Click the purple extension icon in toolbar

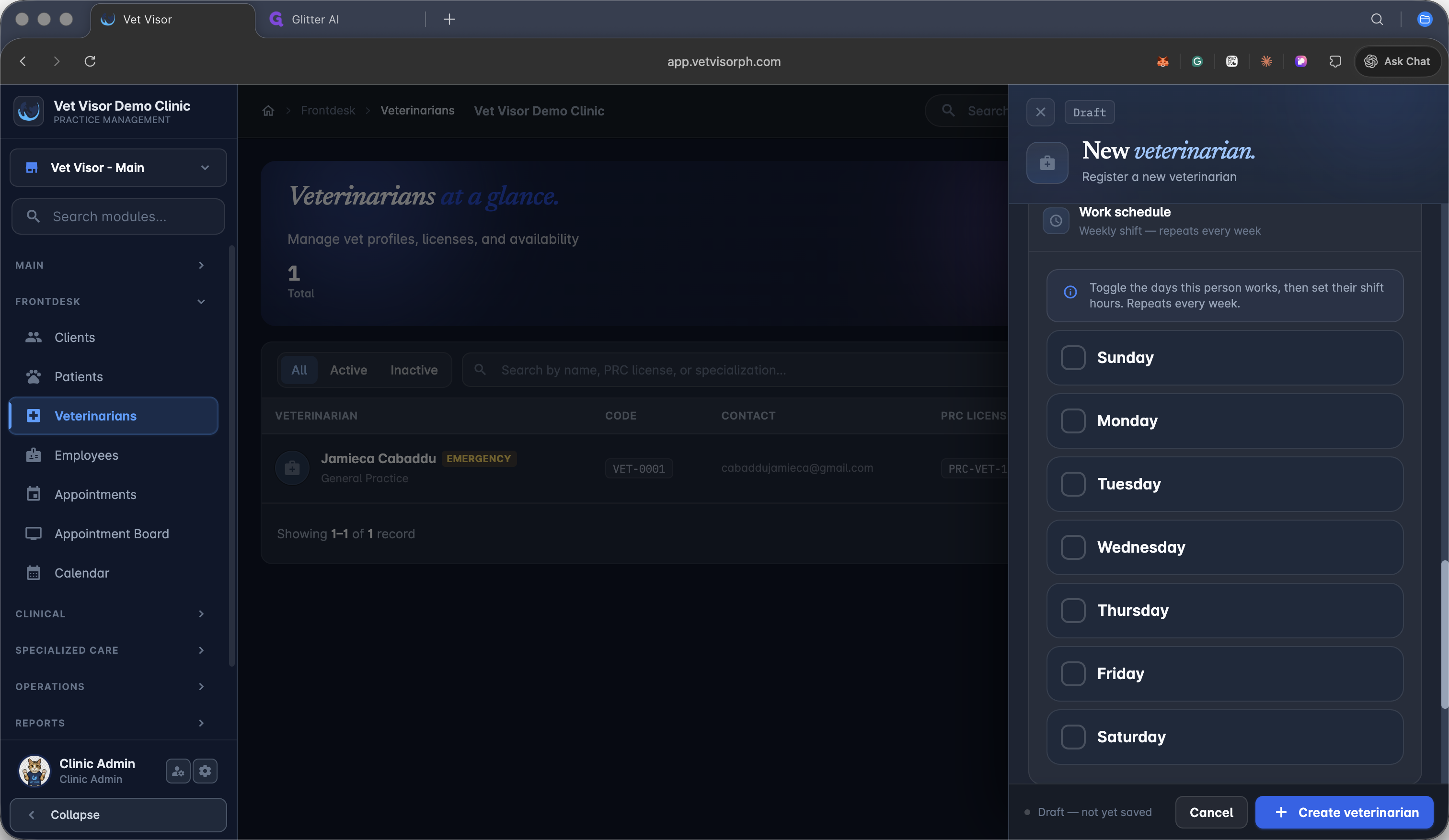(x=1300, y=61)
